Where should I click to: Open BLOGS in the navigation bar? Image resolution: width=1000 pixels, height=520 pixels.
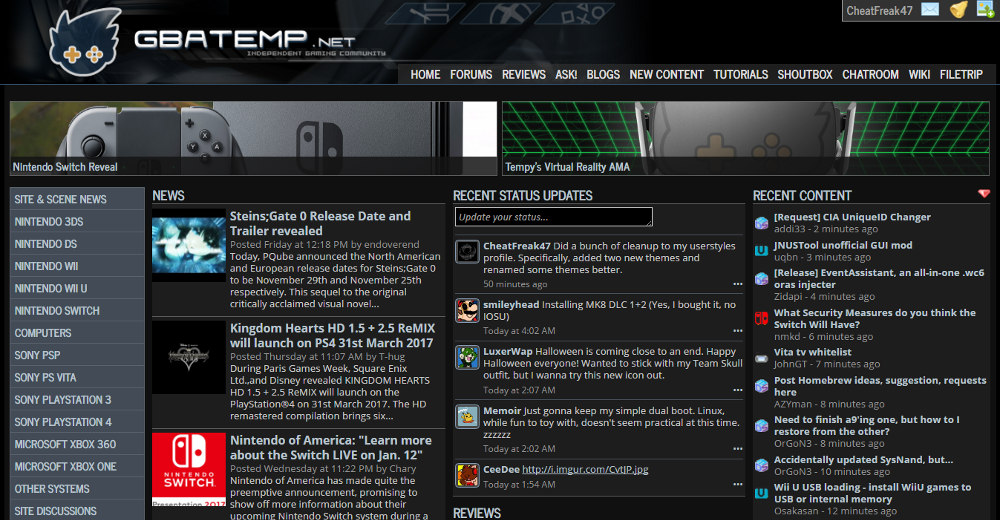click(603, 75)
